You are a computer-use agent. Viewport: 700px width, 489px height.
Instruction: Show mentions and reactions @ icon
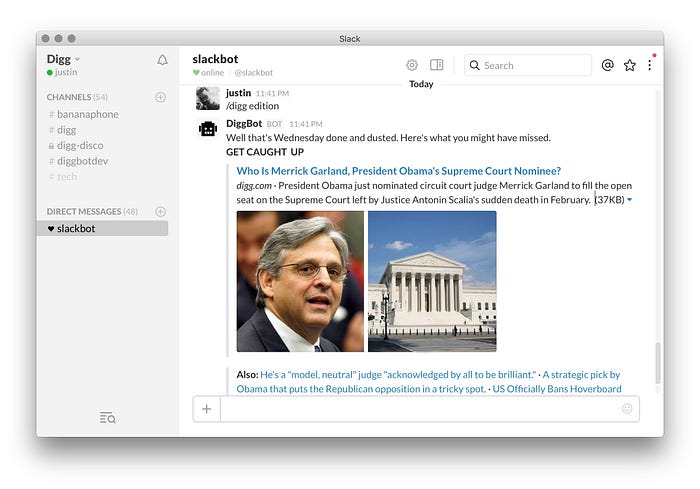(607, 65)
